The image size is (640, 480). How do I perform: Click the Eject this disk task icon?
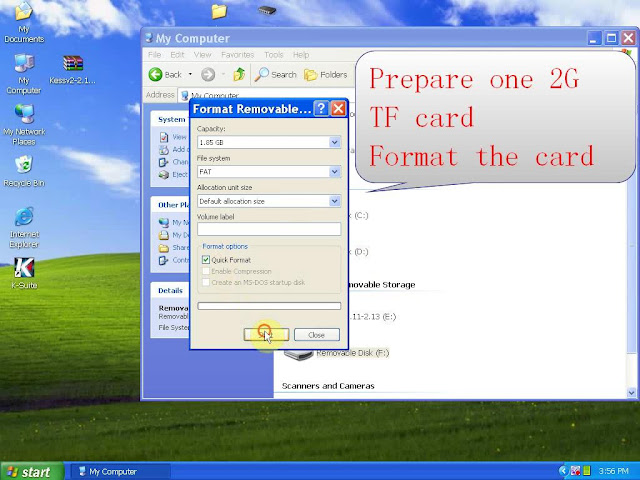[164, 175]
